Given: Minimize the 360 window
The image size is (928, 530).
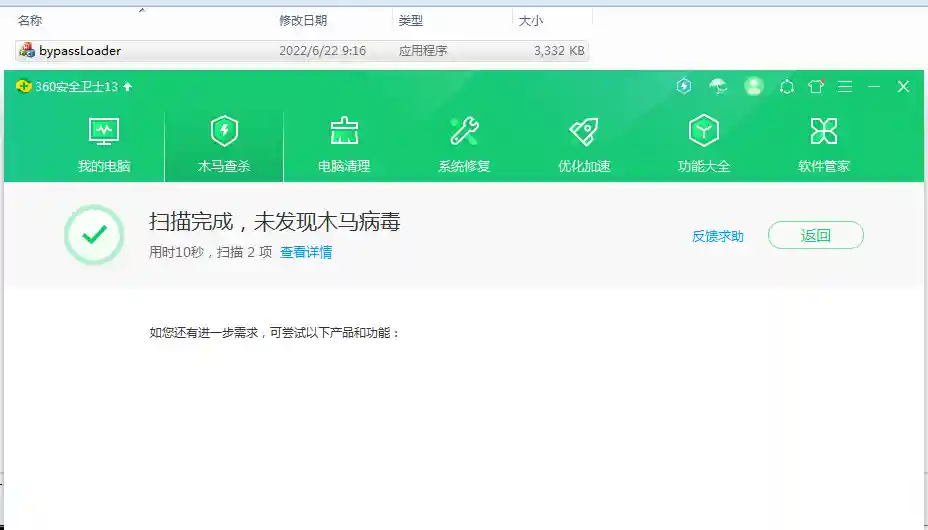Looking at the screenshot, I should 874,87.
